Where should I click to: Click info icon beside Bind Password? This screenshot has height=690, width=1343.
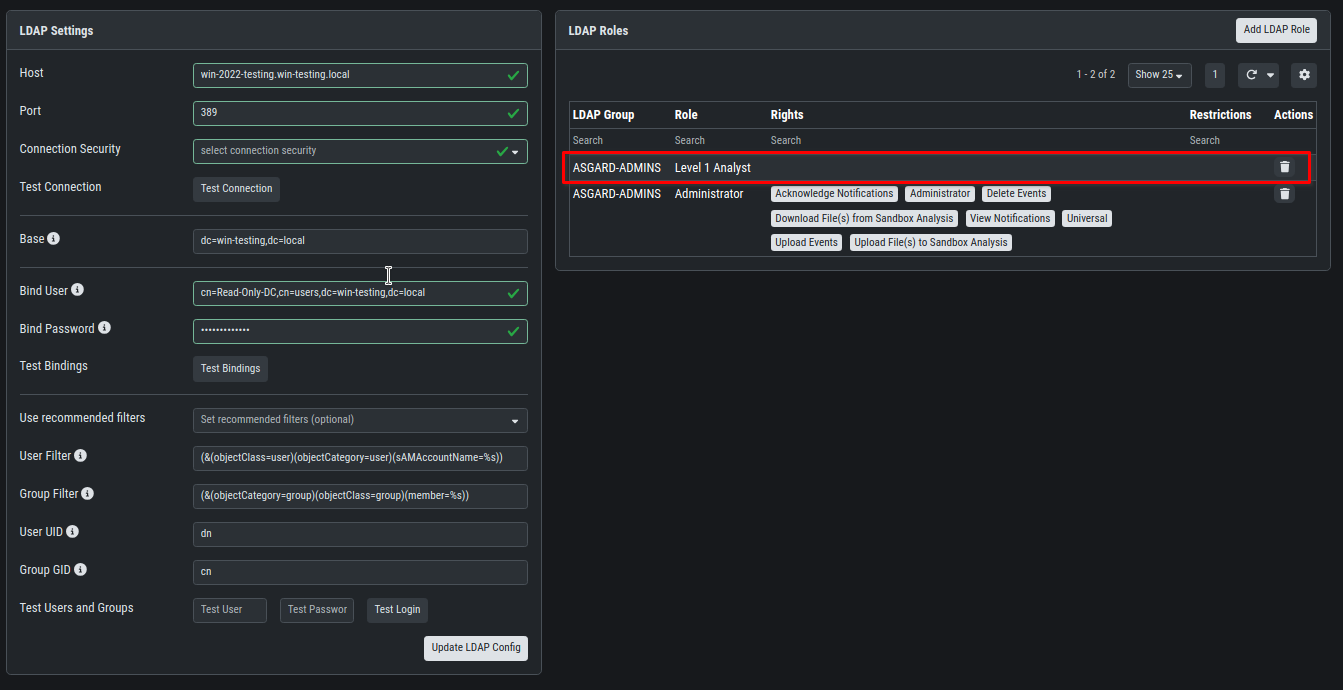(105, 328)
